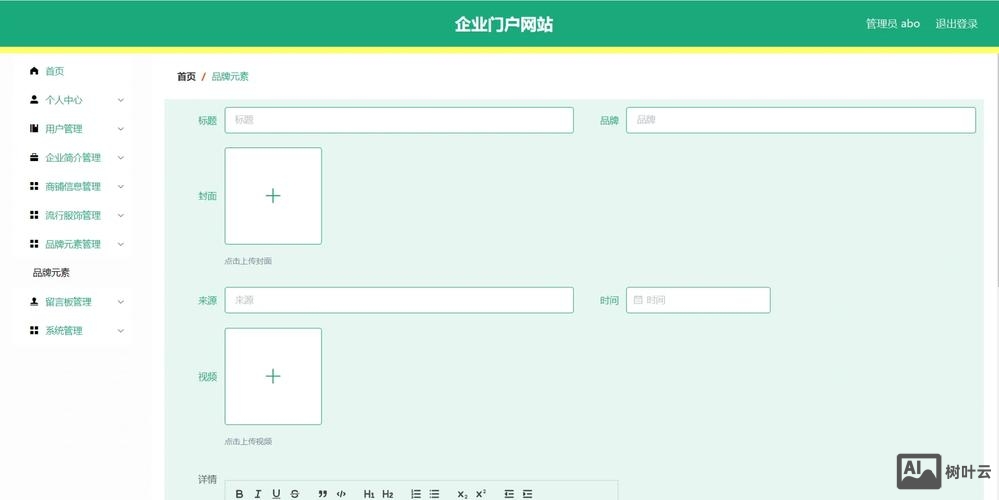Click the 详情 field label
This screenshot has height=500, width=999.
coord(207,480)
